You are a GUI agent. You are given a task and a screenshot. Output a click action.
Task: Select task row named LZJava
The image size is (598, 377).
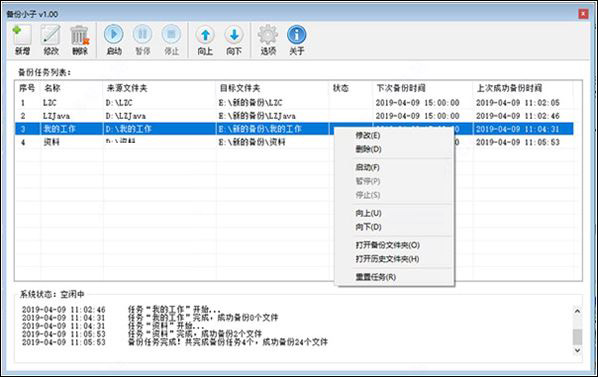coord(294,116)
